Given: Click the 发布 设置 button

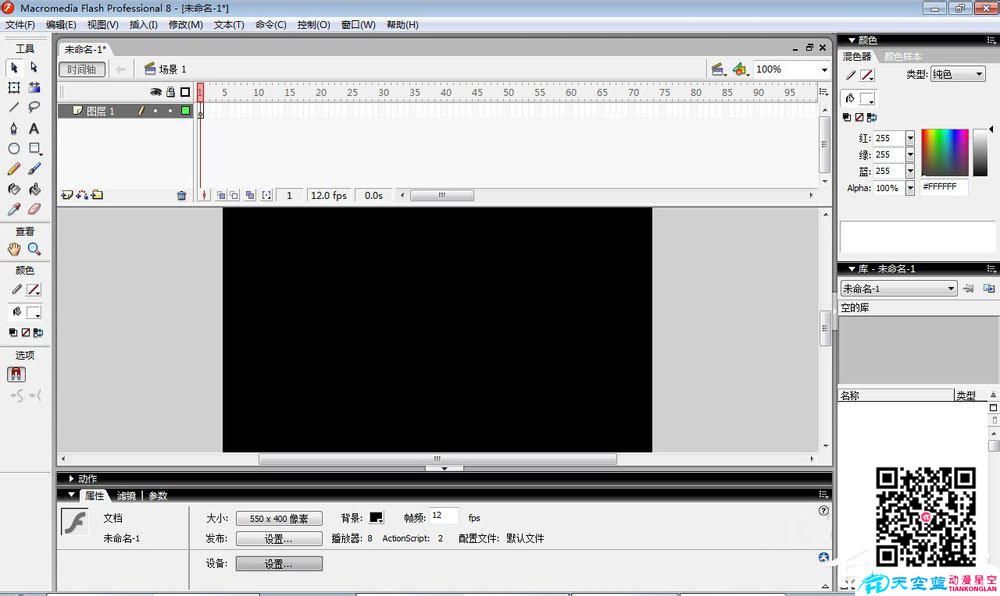Looking at the screenshot, I should pos(279,539).
